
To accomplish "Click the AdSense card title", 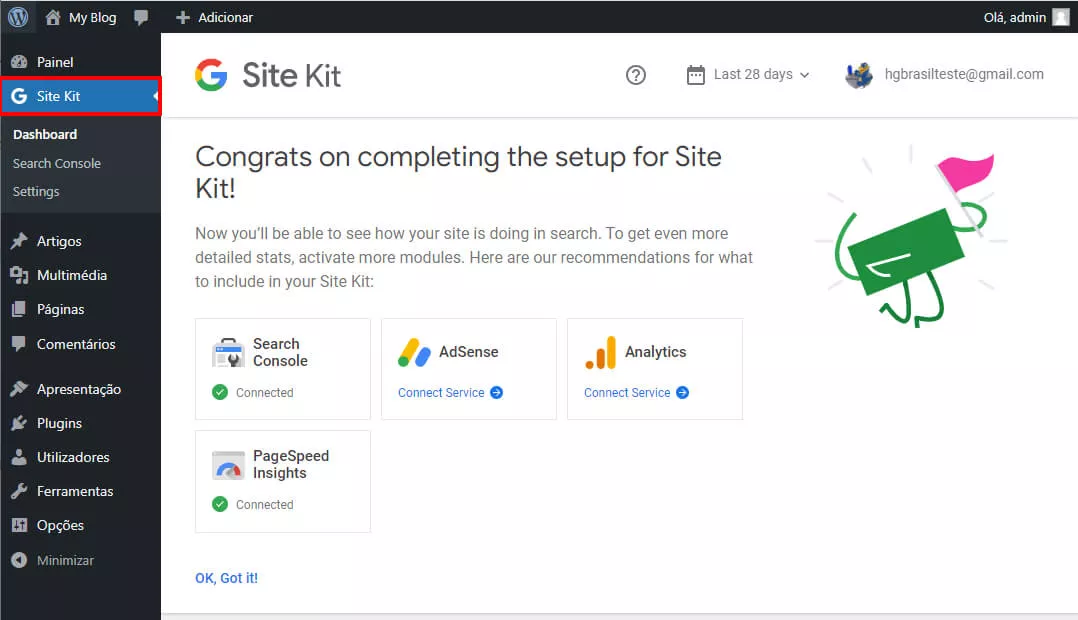I will click(x=469, y=352).
